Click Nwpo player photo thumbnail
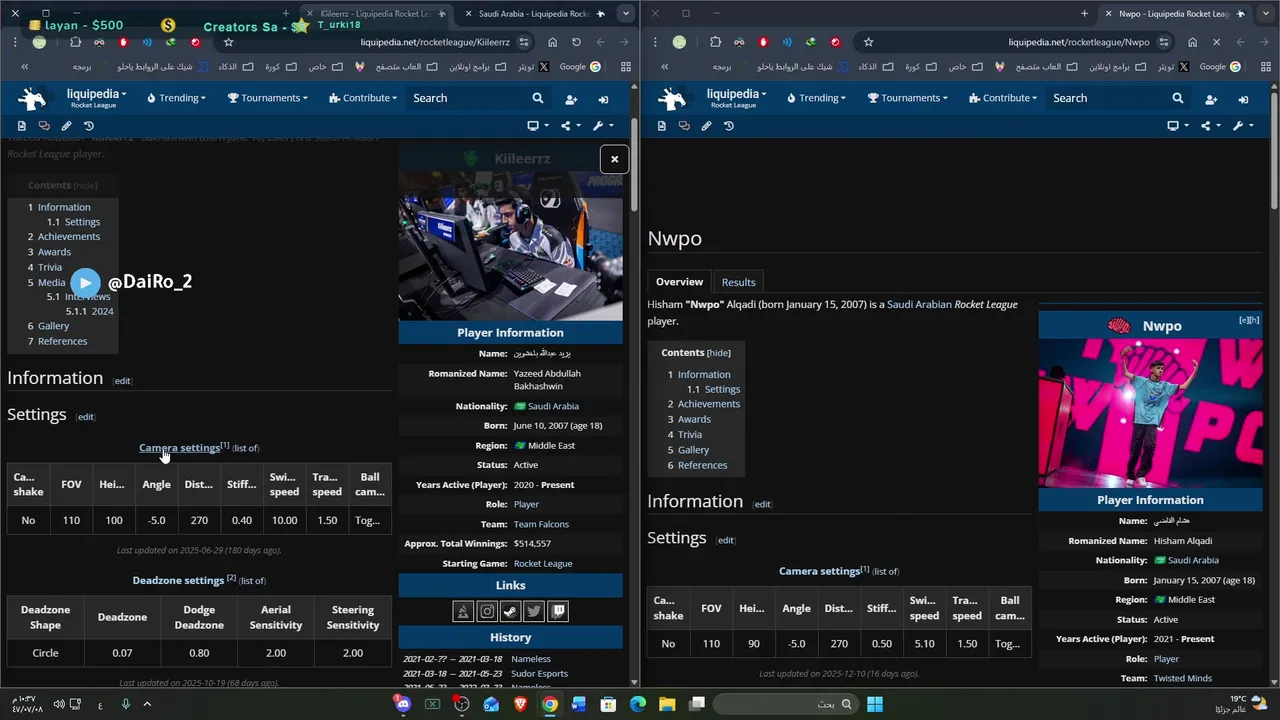This screenshot has width=1280, height=720. point(1149,412)
